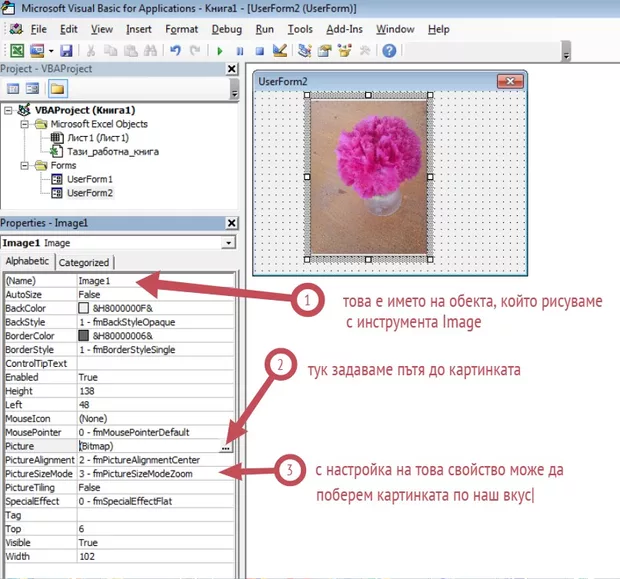Open the Image1 object dropdown in Properties
Screen dimensions: 620x579
(229, 242)
